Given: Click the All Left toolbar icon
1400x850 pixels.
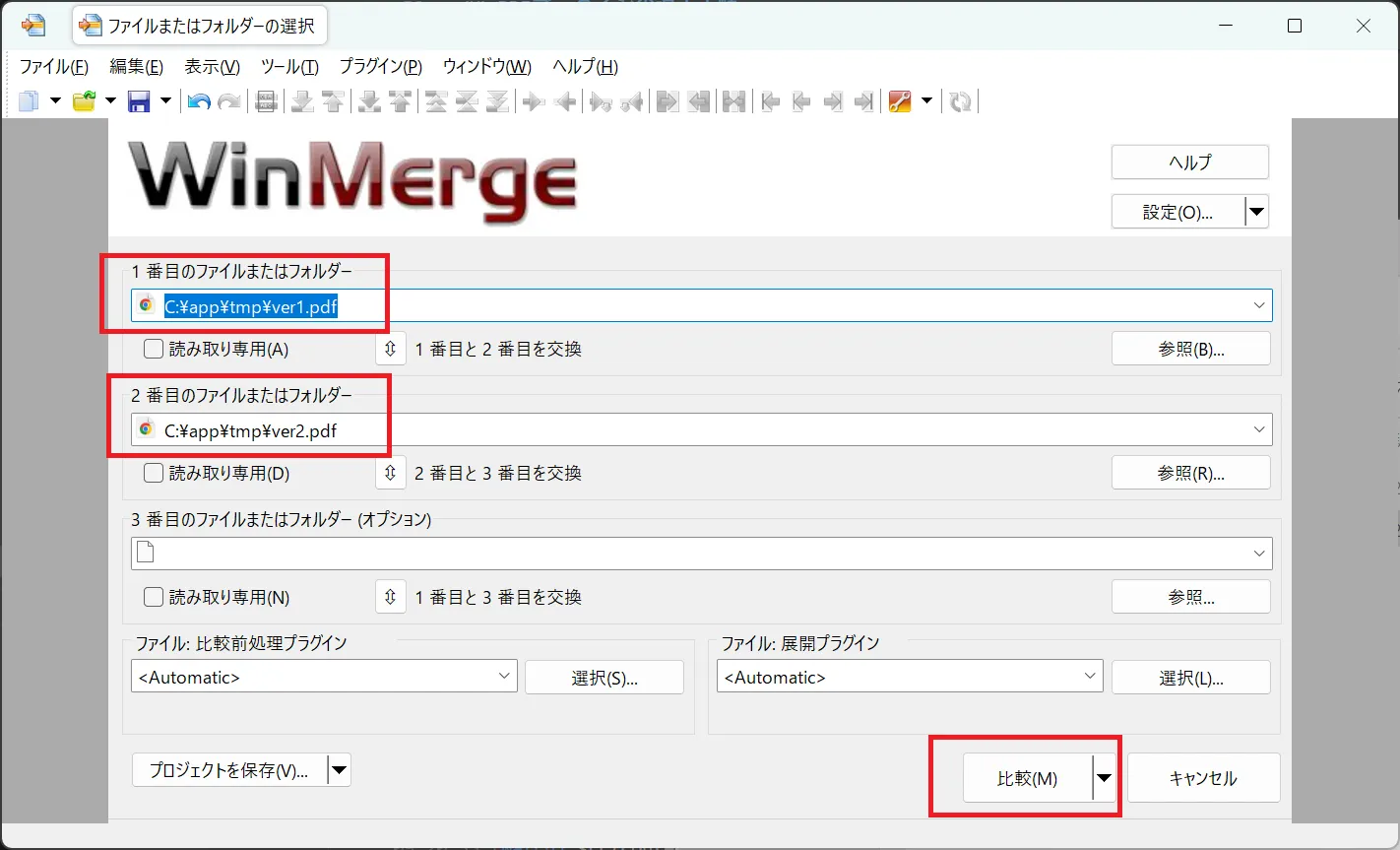Looking at the screenshot, I should 699,100.
